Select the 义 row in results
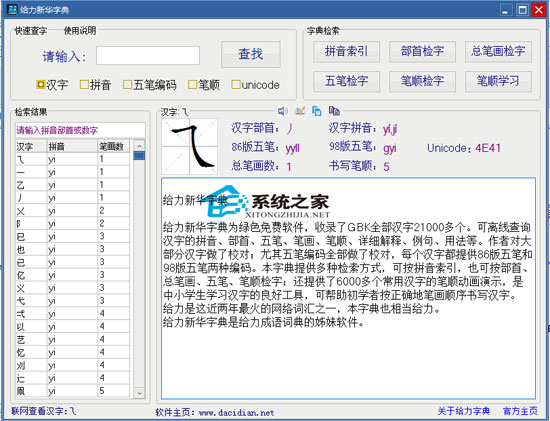550x421 pixels. pos(73,288)
